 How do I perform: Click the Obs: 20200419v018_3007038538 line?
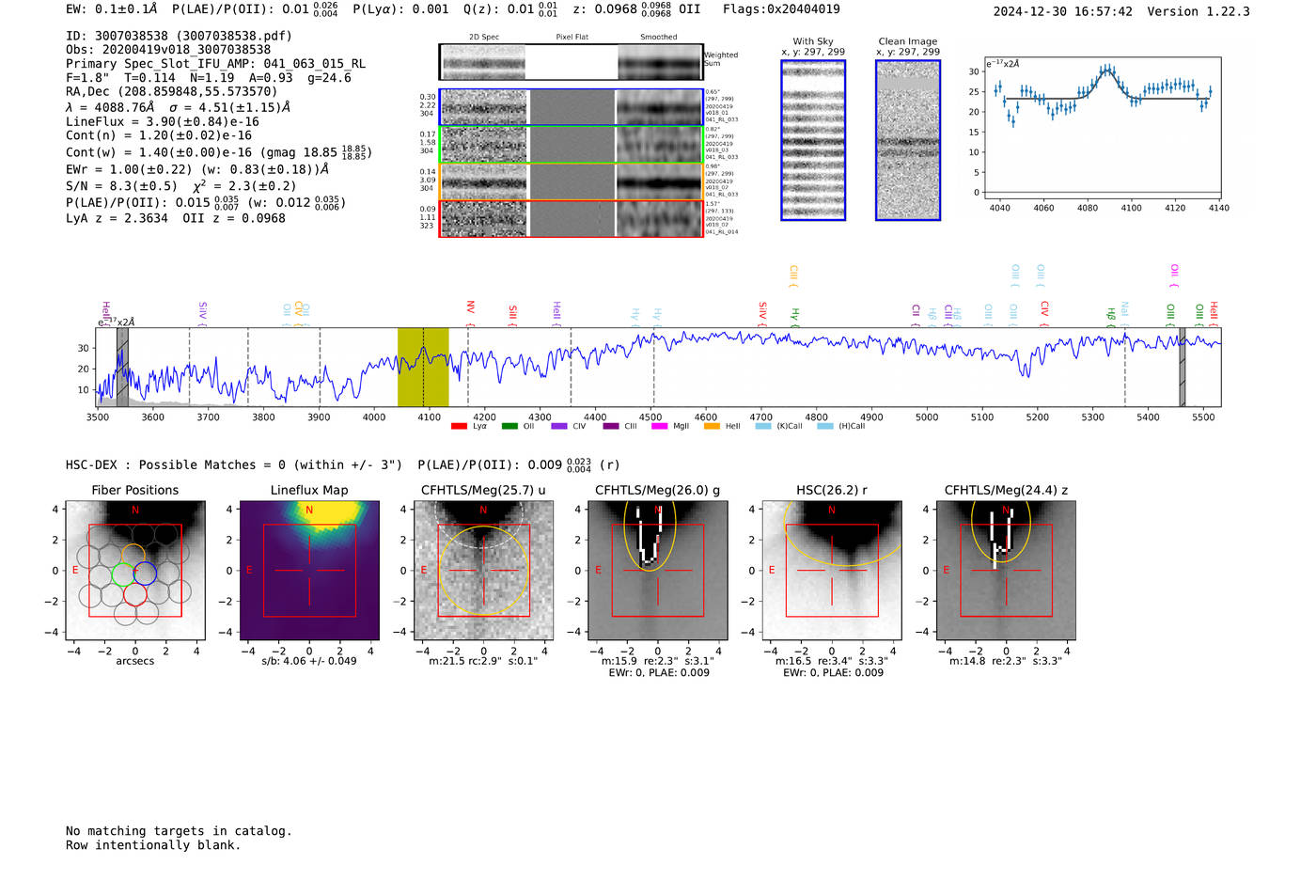(x=168, y=50)
